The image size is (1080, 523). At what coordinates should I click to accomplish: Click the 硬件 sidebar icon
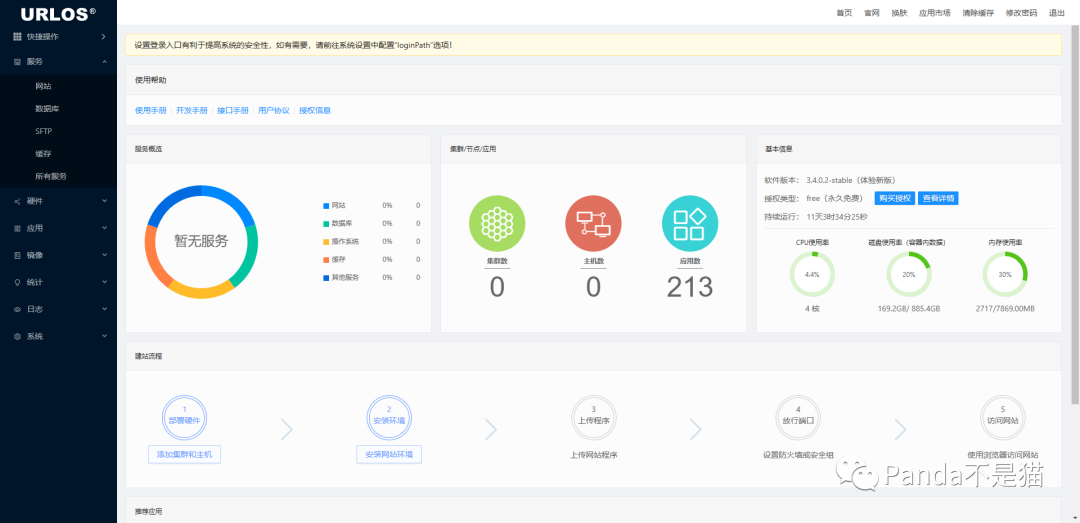pyautogui.click(x=18, y=201)
